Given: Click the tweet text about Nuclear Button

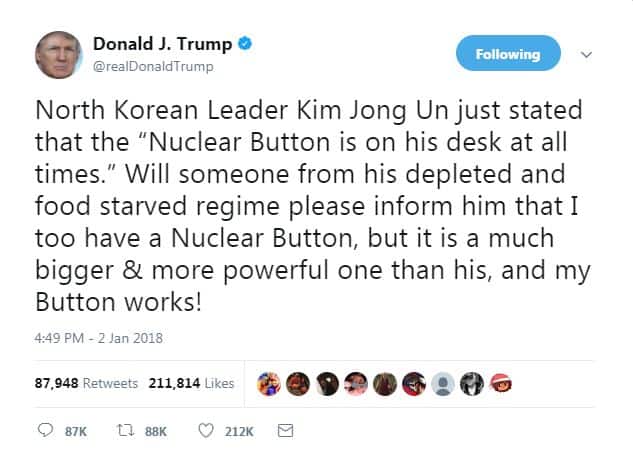Looking at the screenshot, I should 313,206.
